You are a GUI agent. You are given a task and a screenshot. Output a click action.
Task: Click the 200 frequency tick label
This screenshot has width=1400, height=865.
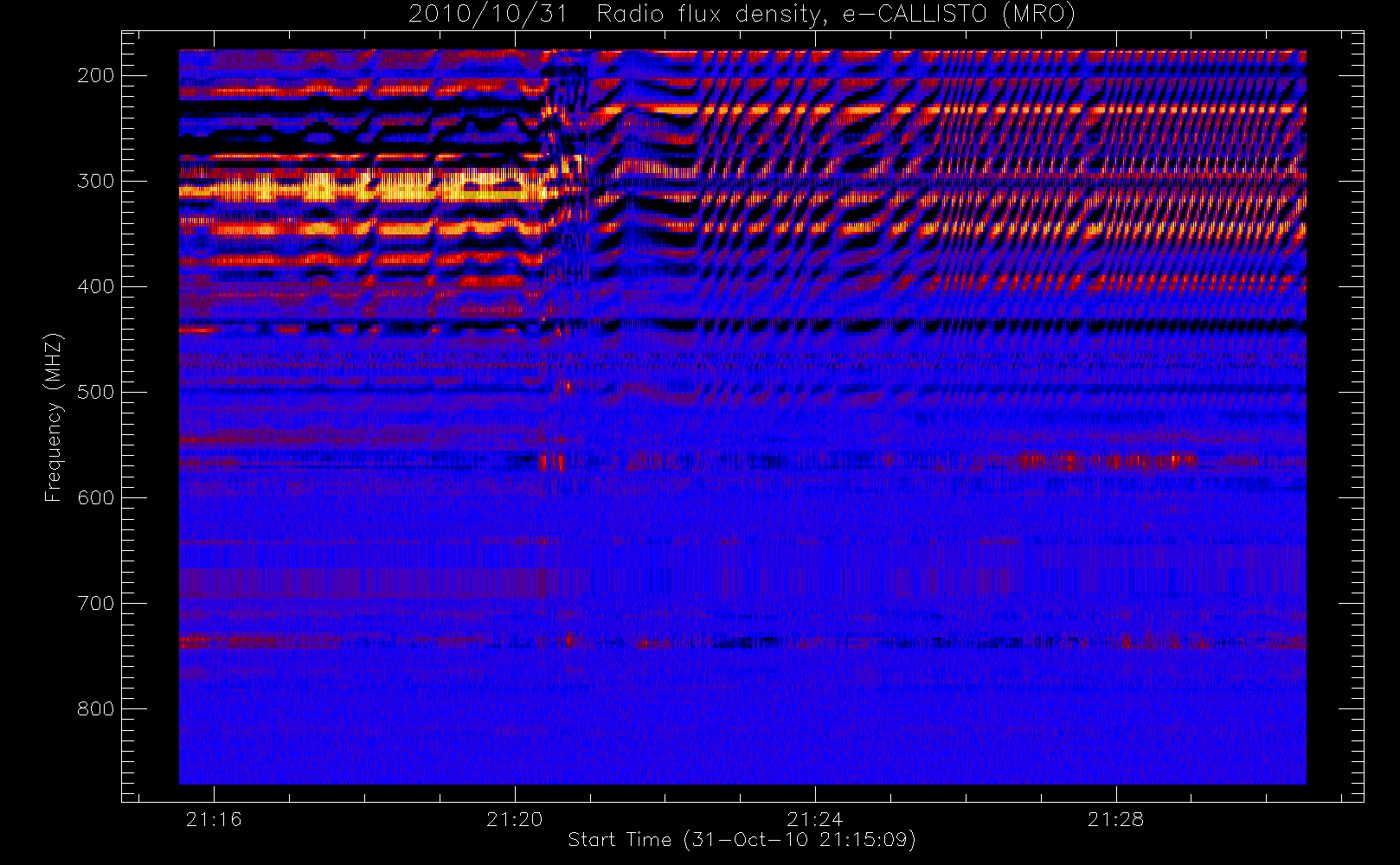pos(95,75)
